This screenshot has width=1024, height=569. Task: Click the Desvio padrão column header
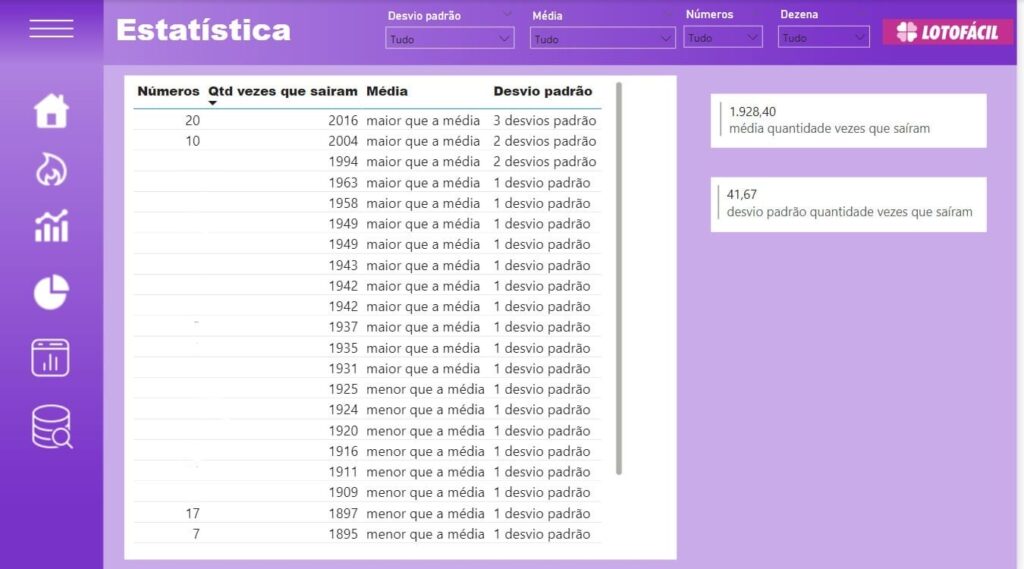tap(542, 91)
